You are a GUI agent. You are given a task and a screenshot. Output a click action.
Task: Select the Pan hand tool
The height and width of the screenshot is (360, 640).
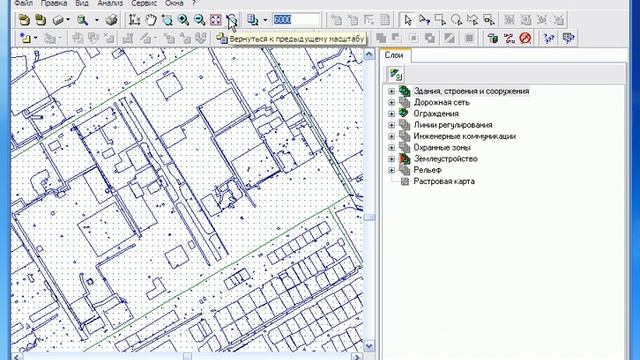coord(151,20)
